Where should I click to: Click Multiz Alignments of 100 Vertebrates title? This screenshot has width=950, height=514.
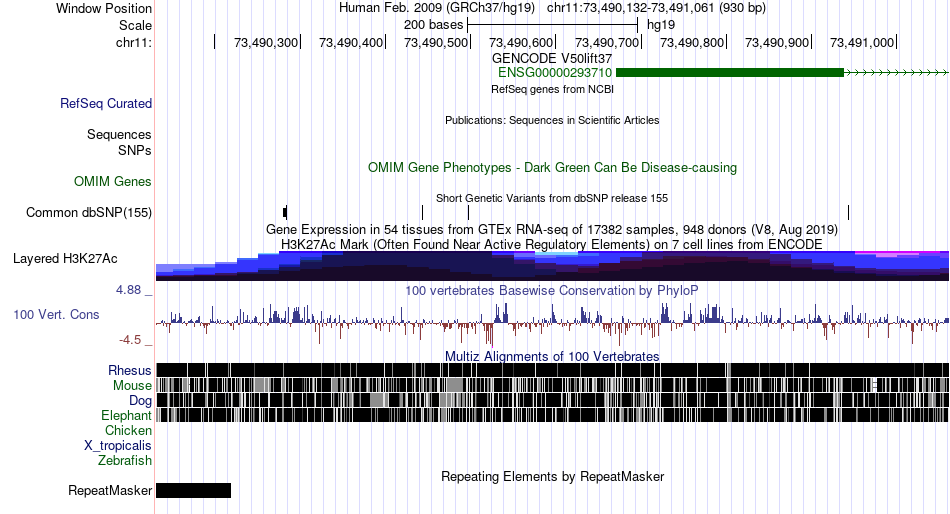(552, 356)
